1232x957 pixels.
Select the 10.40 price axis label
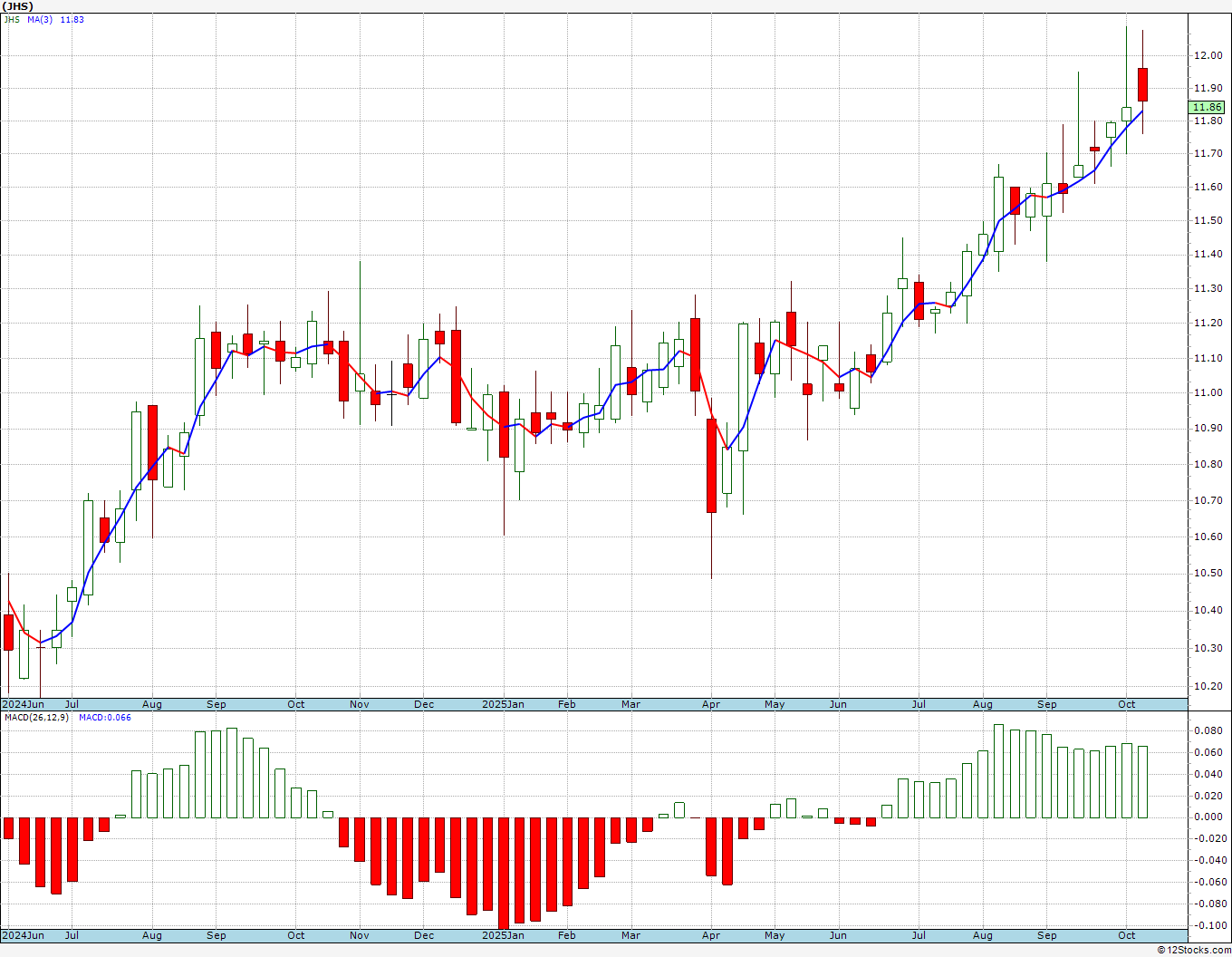click(1208, 610)
